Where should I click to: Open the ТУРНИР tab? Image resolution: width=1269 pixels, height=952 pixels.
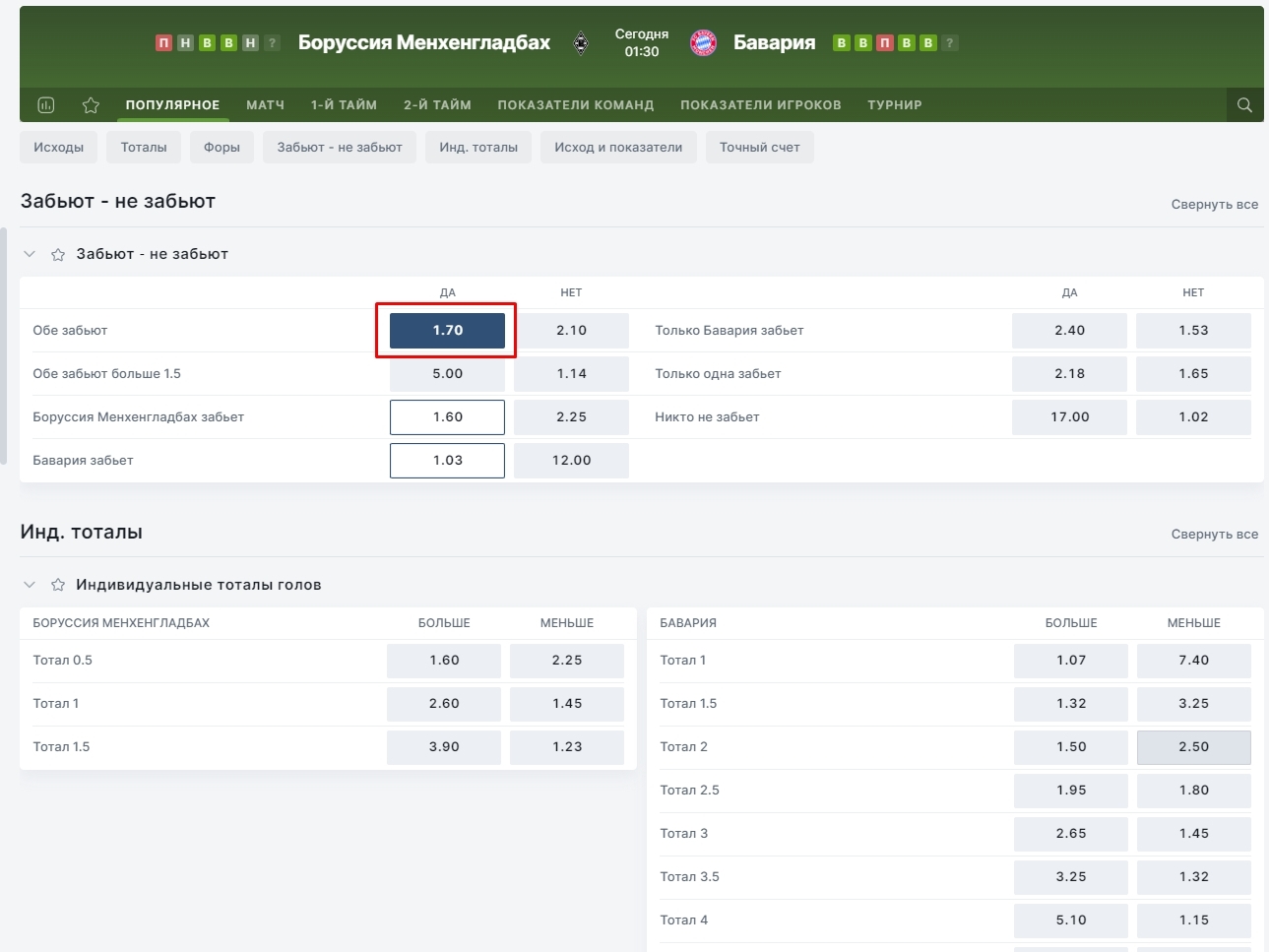(x=895, y=104)
